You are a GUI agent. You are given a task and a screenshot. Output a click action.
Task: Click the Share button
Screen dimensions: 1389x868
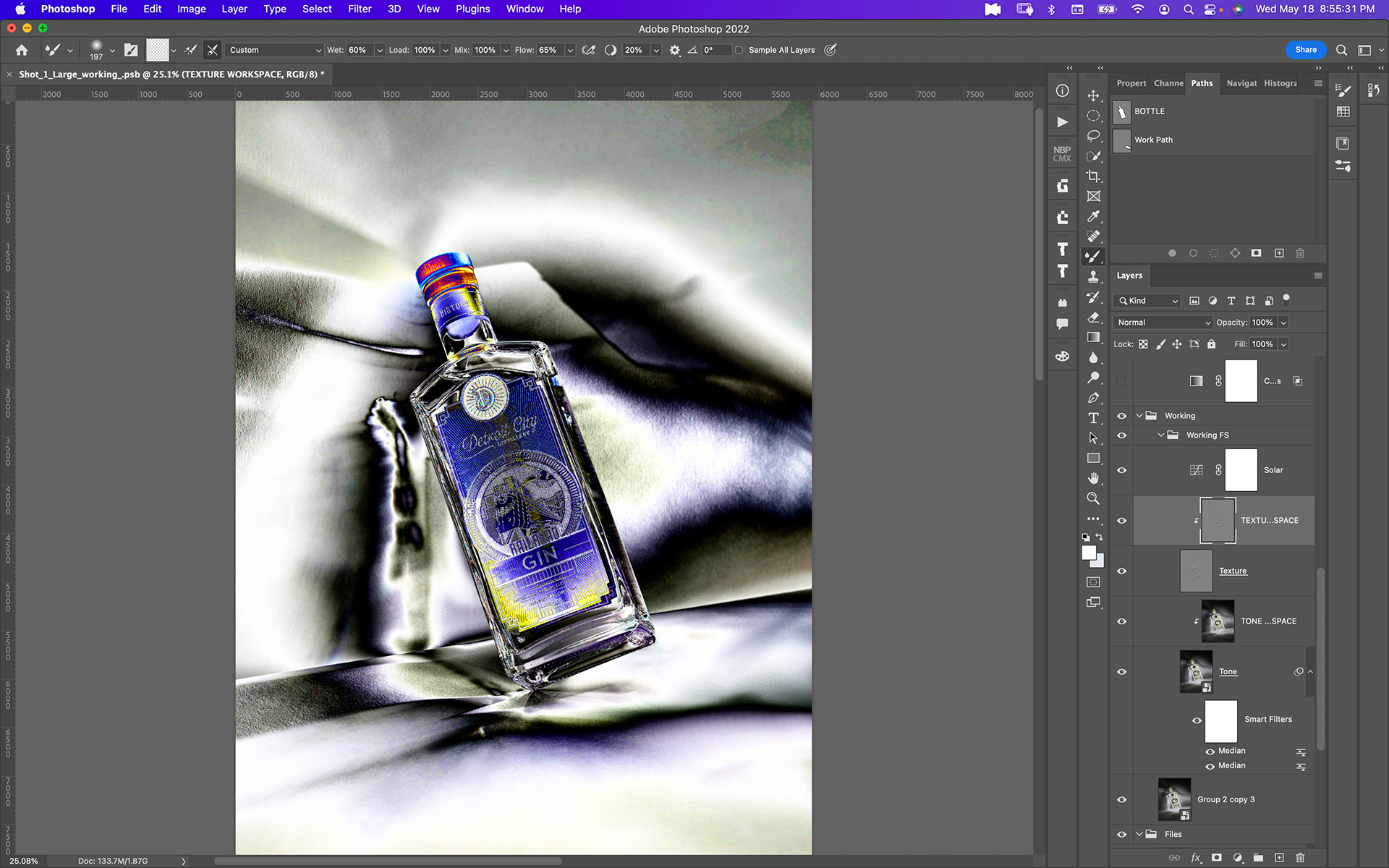(x=1306, y=50)
